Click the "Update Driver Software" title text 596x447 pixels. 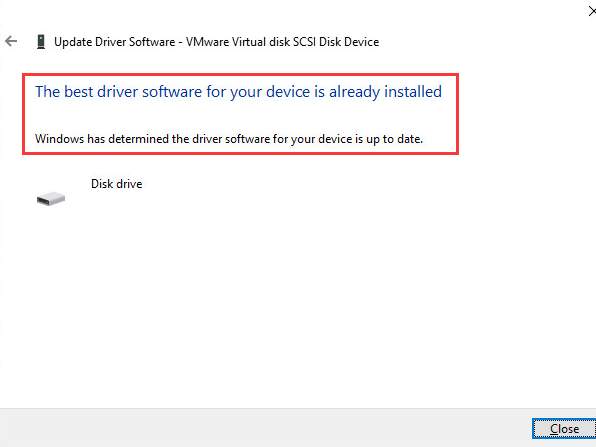114,42
